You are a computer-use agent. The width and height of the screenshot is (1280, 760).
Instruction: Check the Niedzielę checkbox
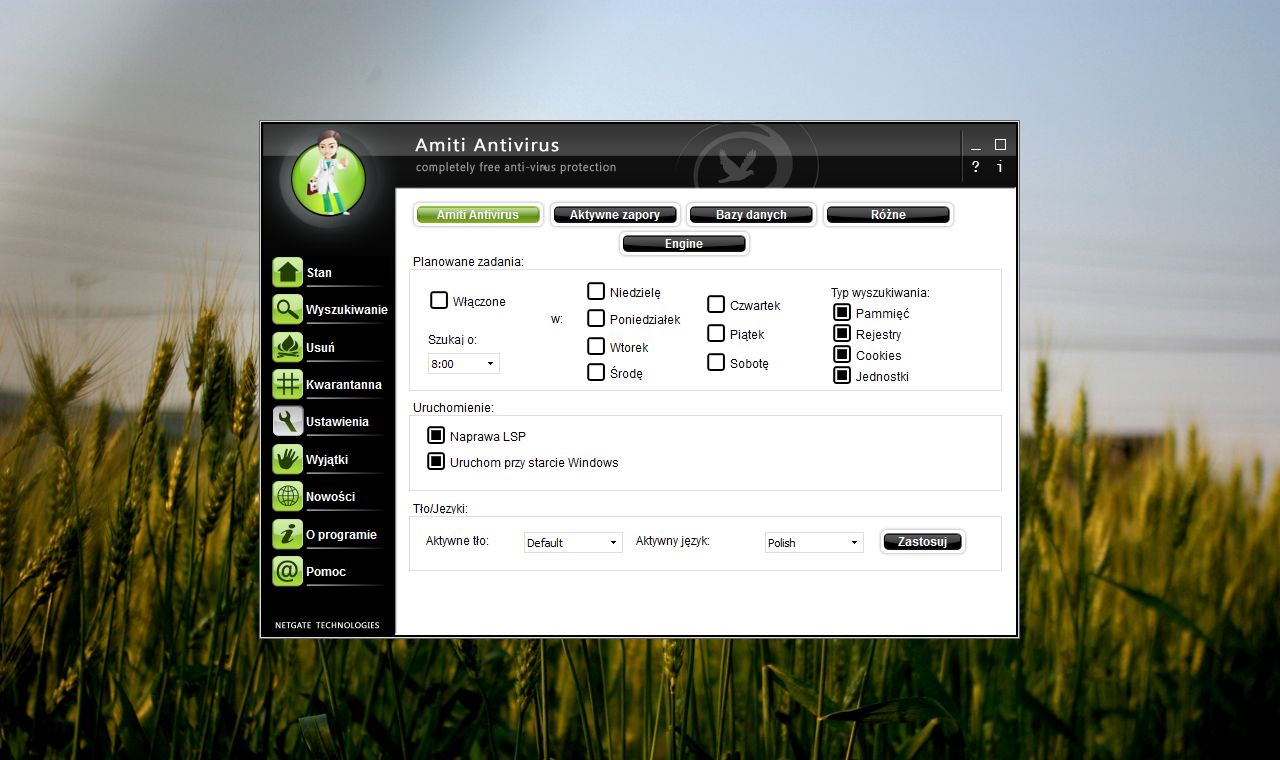[x=596, y=291]
